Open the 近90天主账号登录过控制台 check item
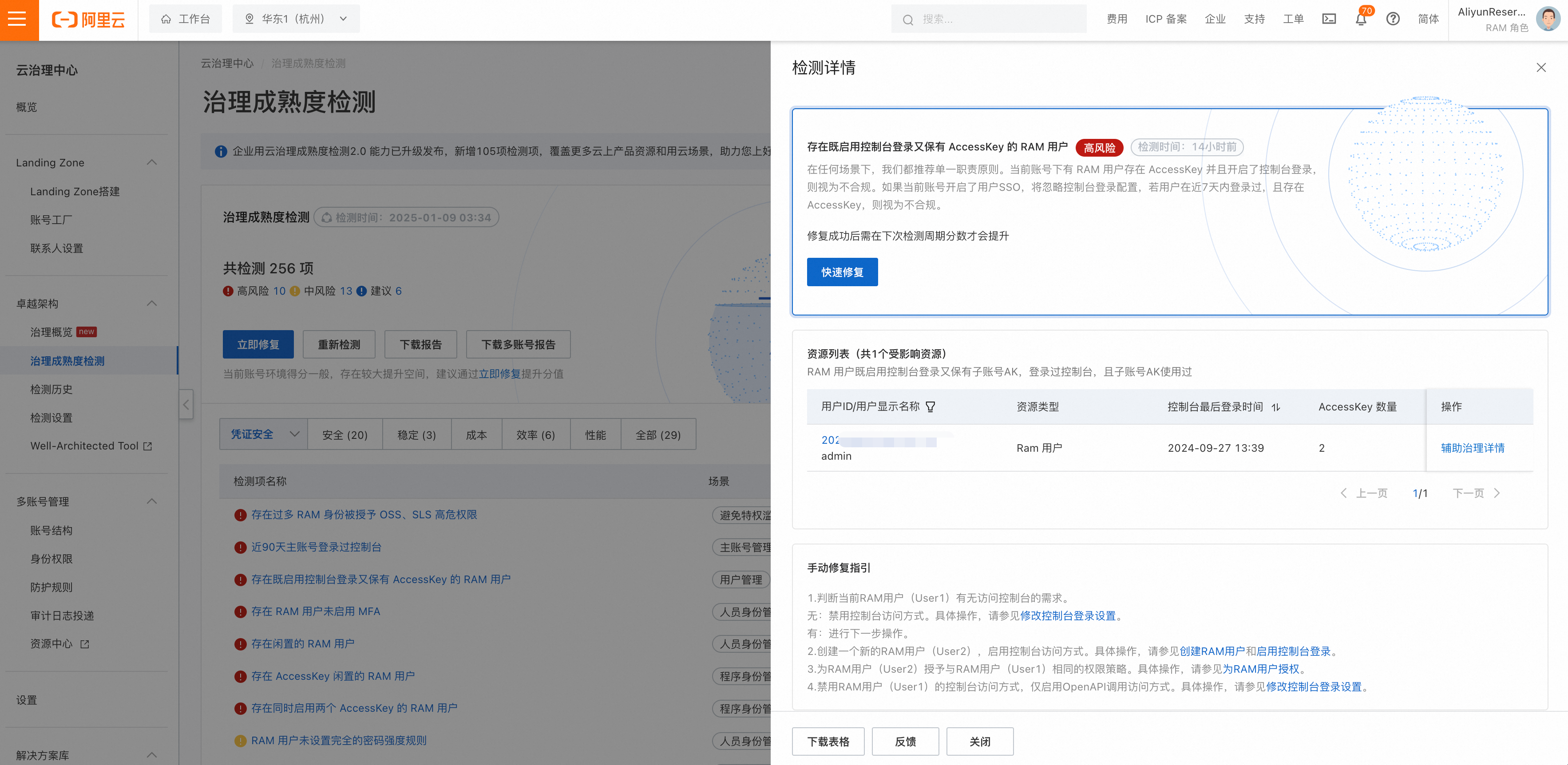Screen dimensions: 1568x765 [x=316, y=547]
